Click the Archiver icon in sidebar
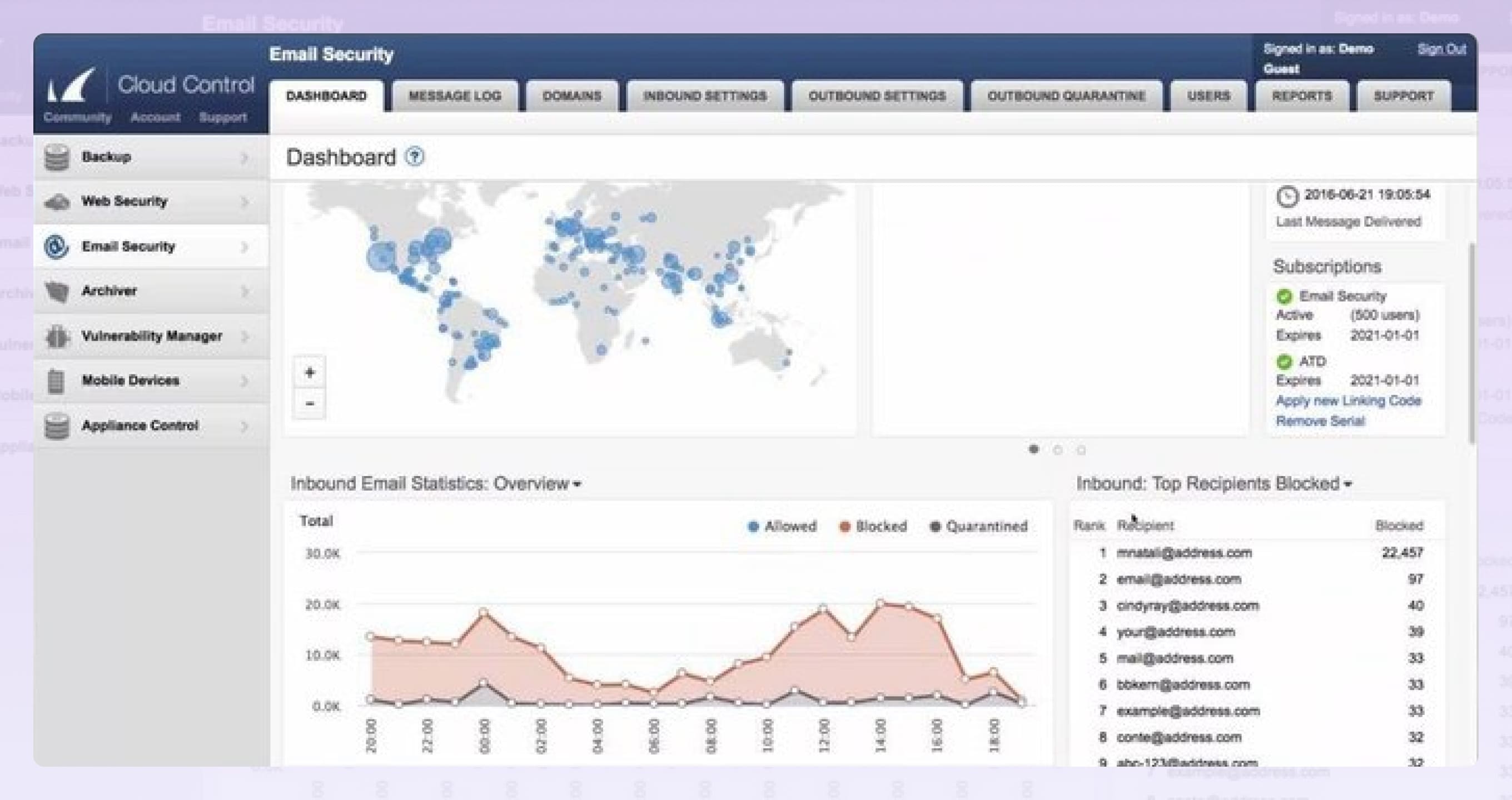 (x=56, y=291)
